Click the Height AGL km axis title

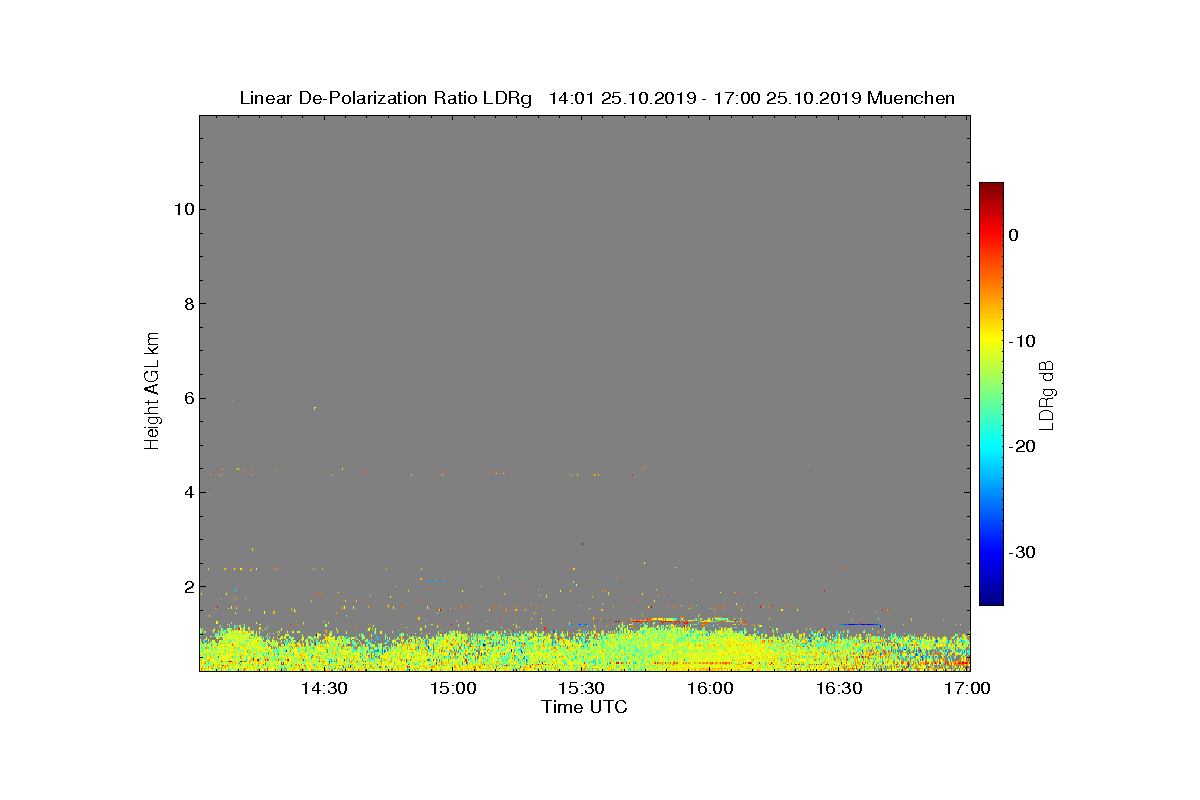(152, 391)
